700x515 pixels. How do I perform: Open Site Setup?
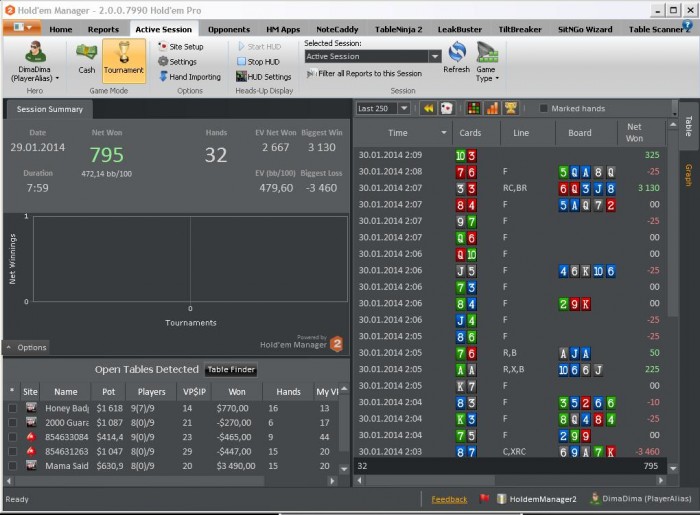(181, 46)
